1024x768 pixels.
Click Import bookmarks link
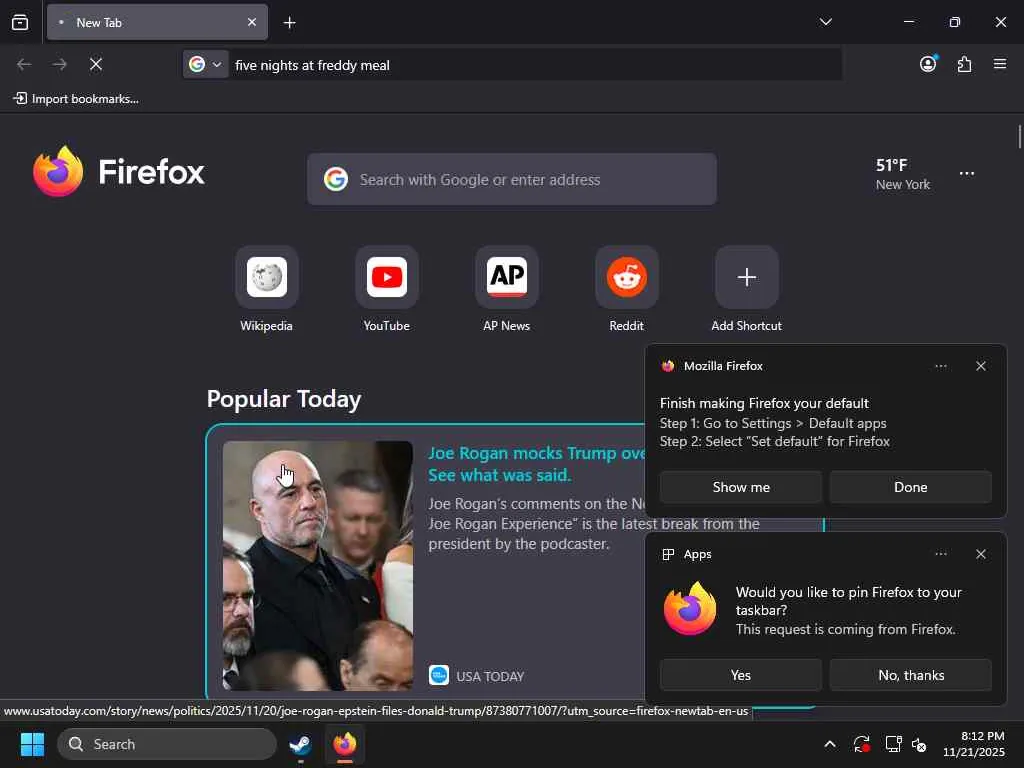76,99
